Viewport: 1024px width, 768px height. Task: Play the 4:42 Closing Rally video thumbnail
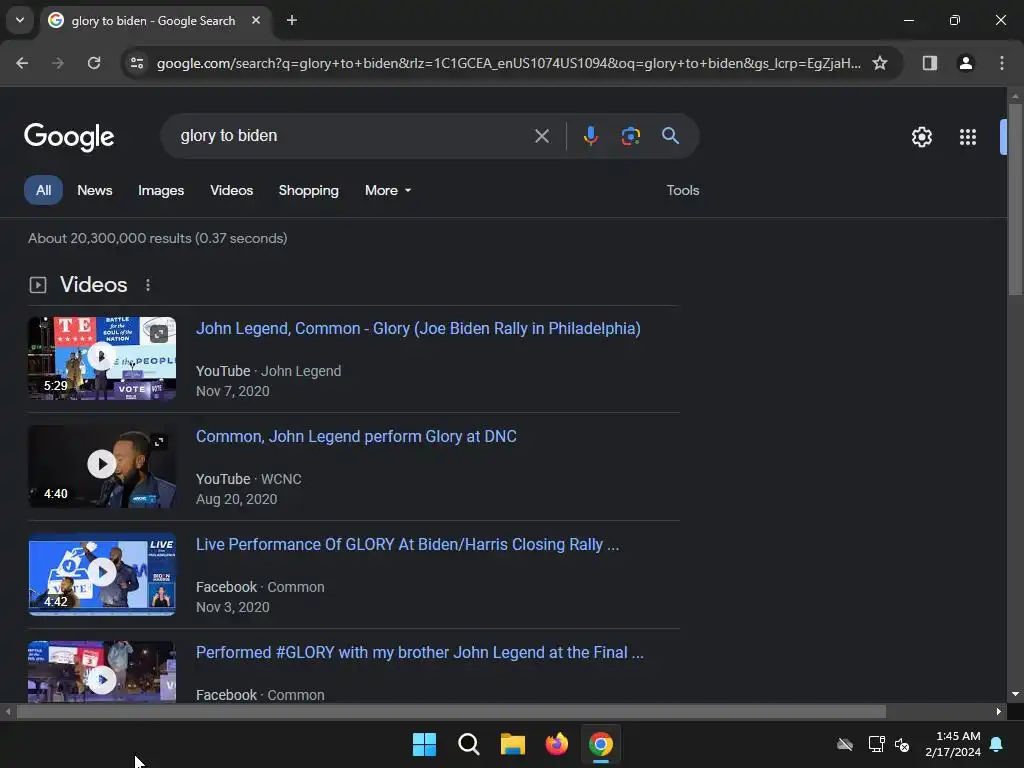pos(102,574)
